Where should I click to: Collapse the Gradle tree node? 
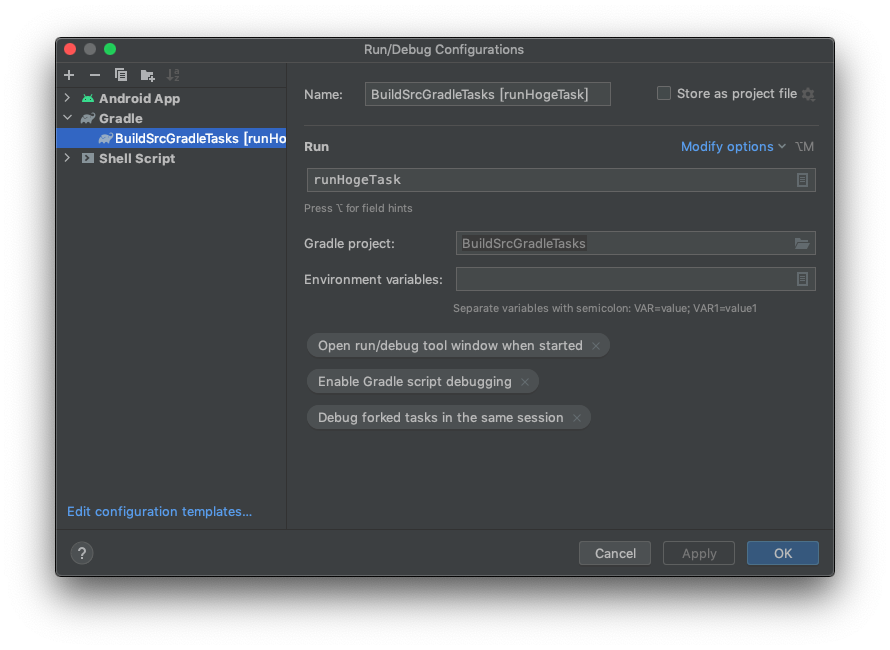65,118
